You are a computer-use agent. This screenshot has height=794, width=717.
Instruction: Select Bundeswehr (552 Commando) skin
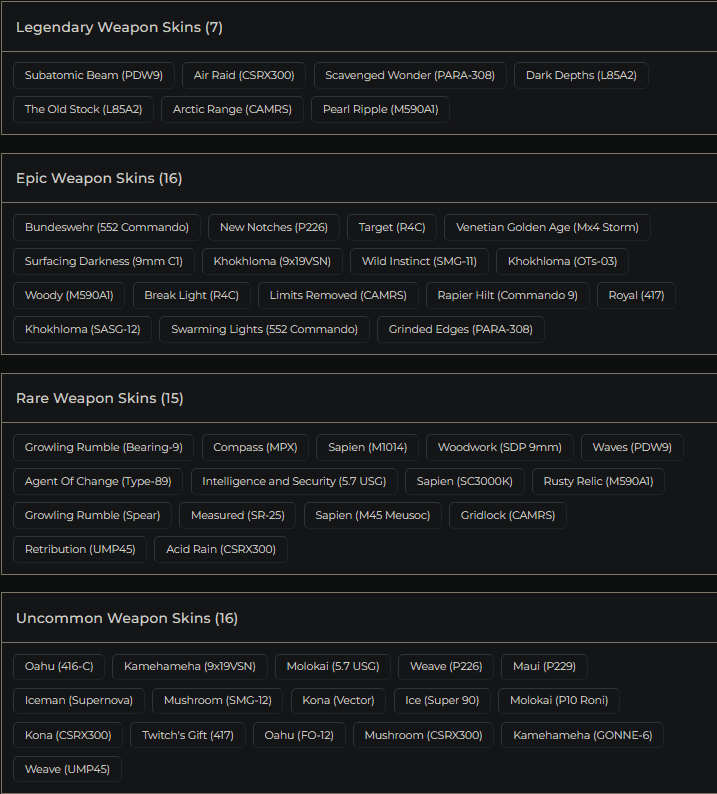tap(107, 227)
